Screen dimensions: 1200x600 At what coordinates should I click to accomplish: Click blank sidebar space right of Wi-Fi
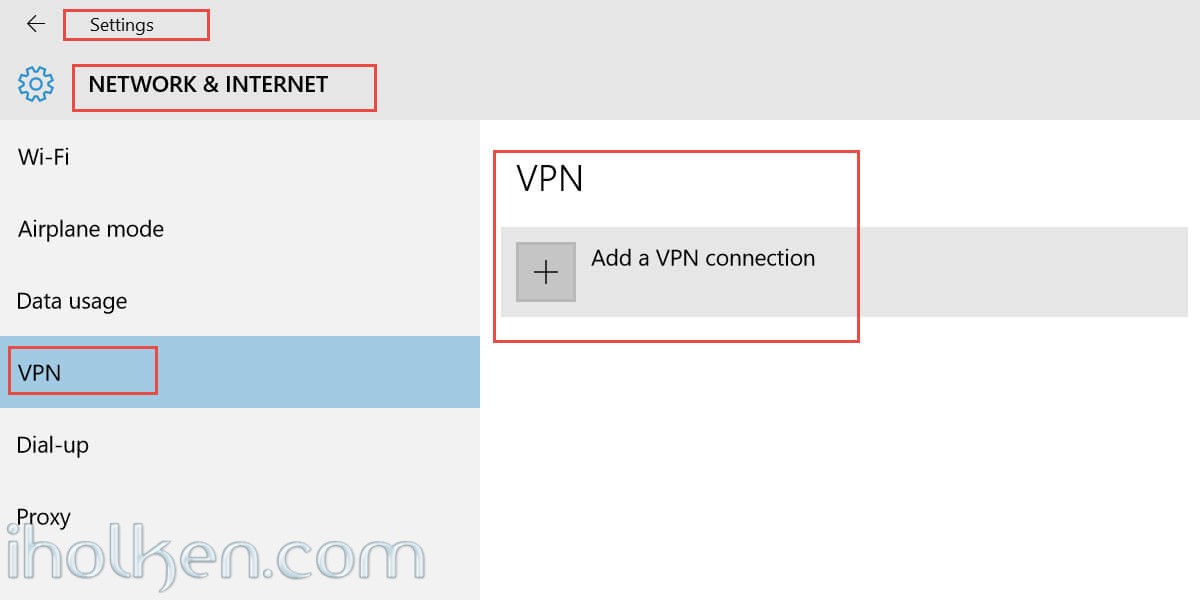275,157
